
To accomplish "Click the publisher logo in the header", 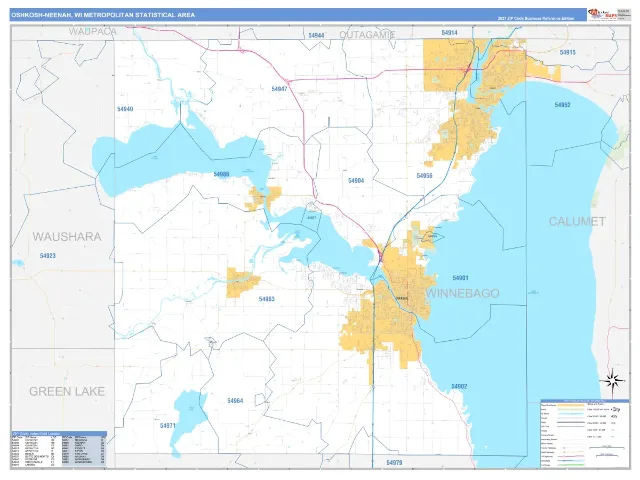I will coord(602,15).
